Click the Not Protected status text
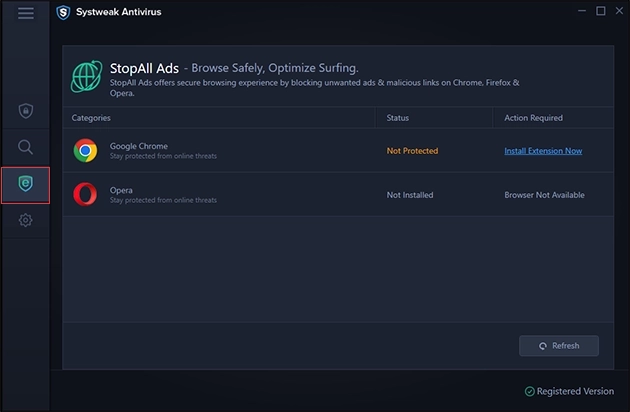Viewport: 630px width, 412px height. 412,151
